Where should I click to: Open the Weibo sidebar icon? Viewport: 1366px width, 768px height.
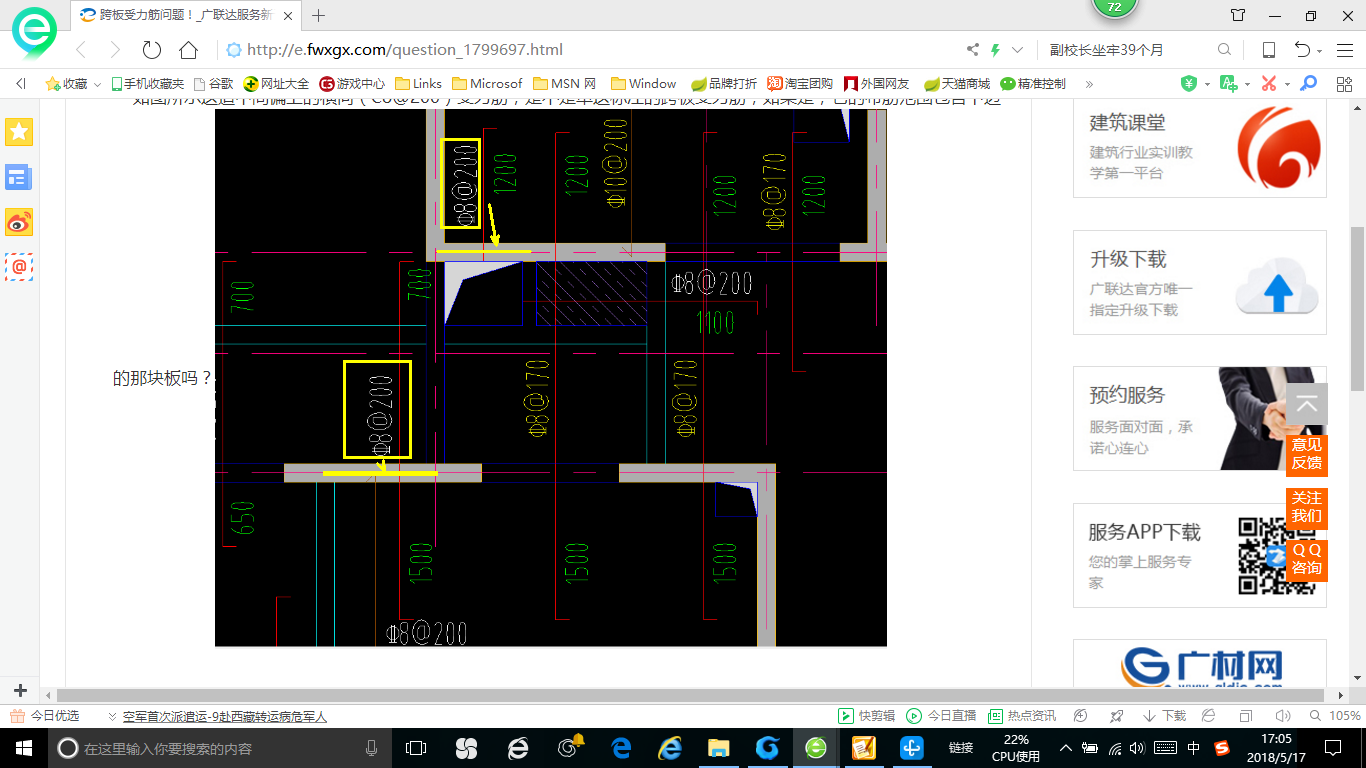click(x=19, y=222)
